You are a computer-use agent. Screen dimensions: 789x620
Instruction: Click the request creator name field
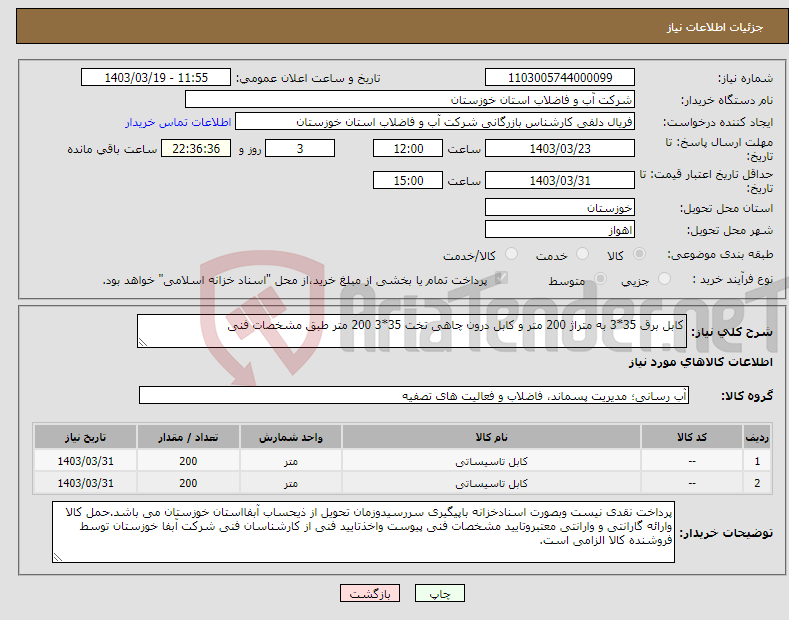435,122
